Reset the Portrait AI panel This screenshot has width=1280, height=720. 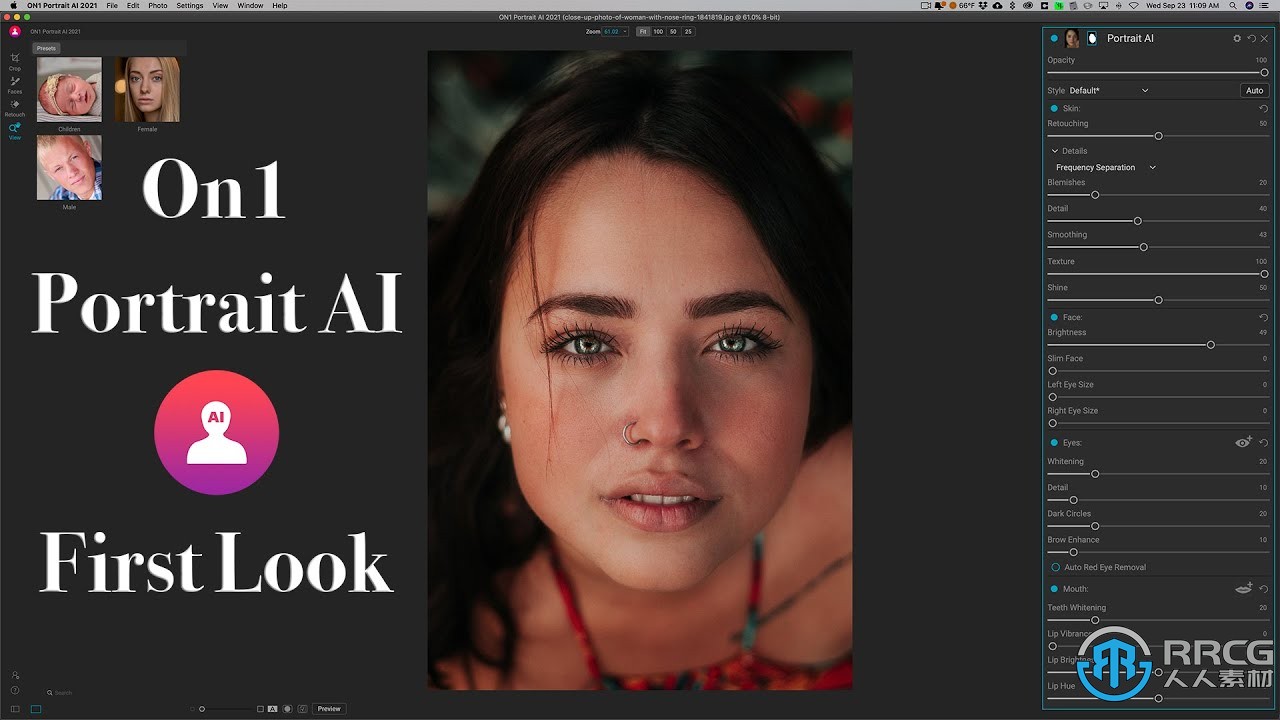(1251, 38)
